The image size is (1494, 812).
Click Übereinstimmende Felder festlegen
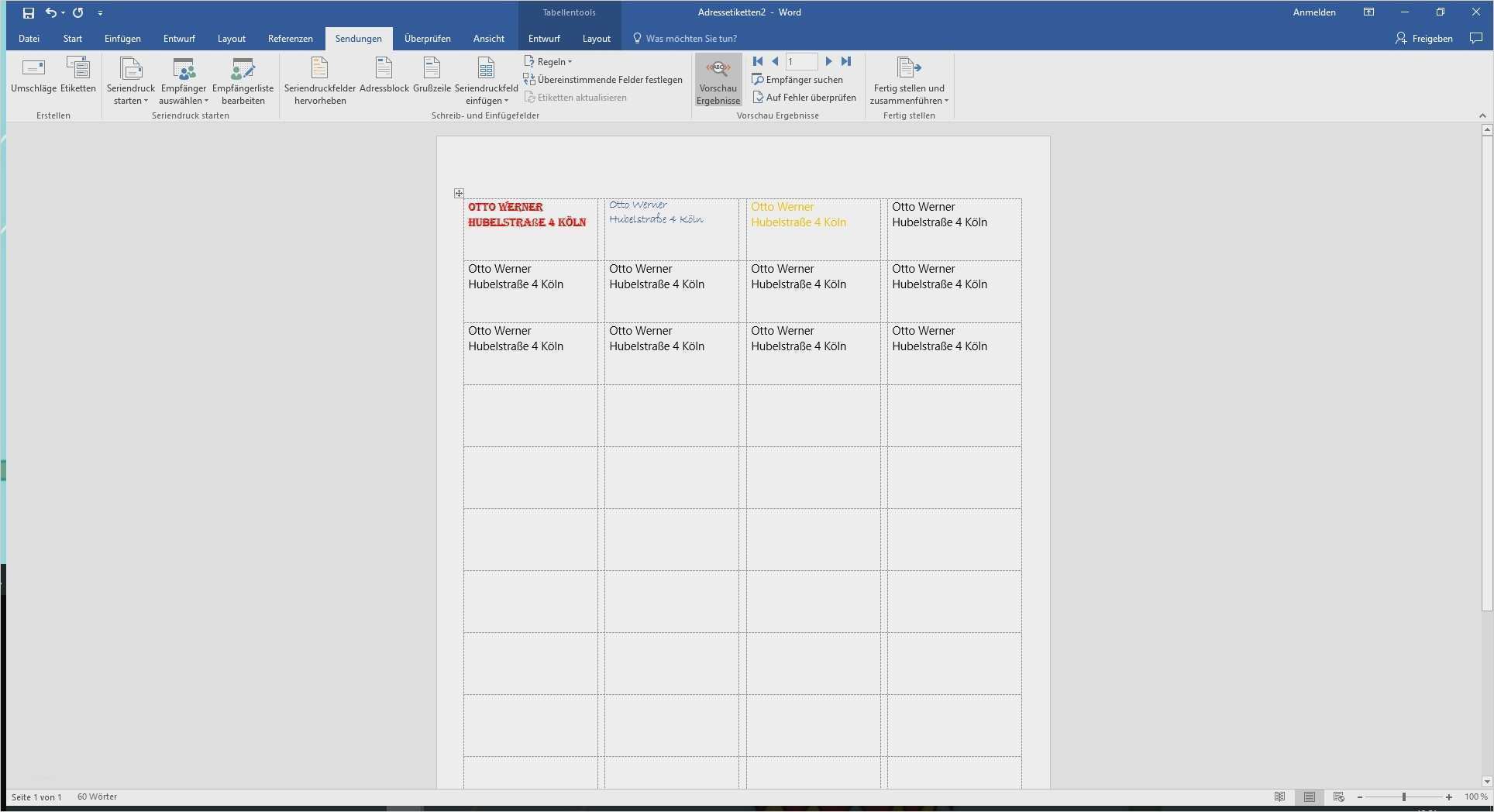pos(604,80)
